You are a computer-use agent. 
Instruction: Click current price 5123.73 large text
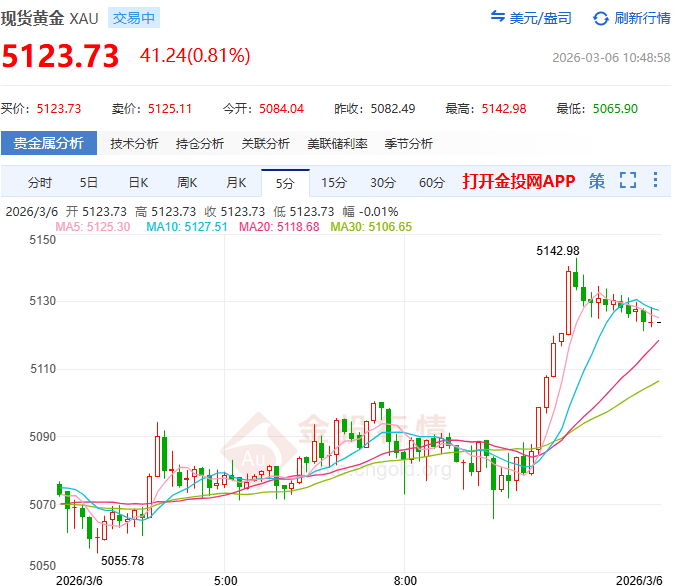60,56
